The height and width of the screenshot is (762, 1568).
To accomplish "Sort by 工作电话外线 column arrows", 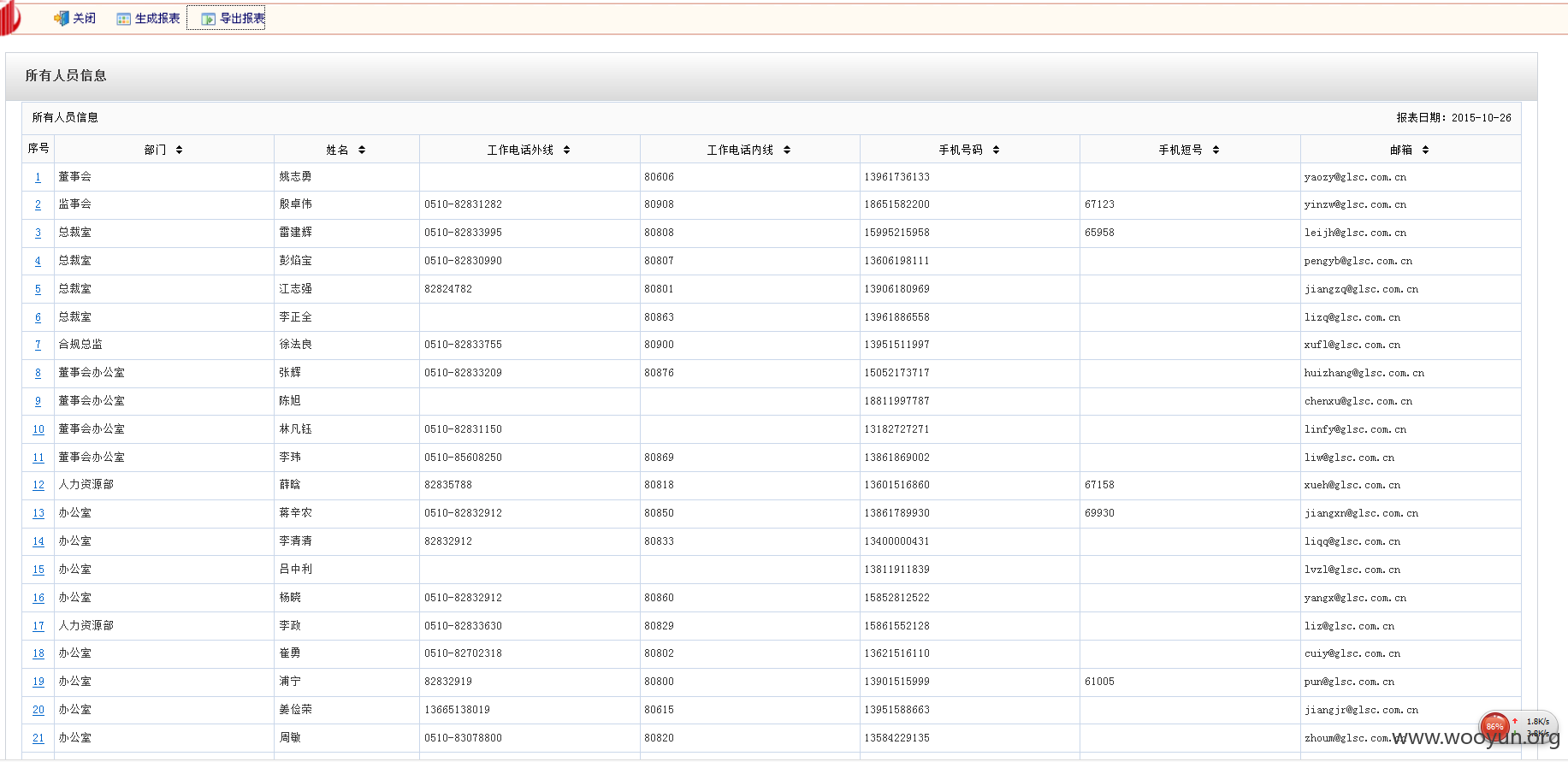I will click(x=566, y=150).
